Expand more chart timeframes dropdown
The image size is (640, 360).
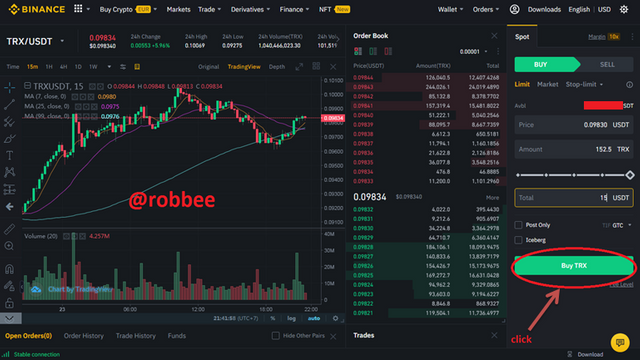(x=109, y=67)
